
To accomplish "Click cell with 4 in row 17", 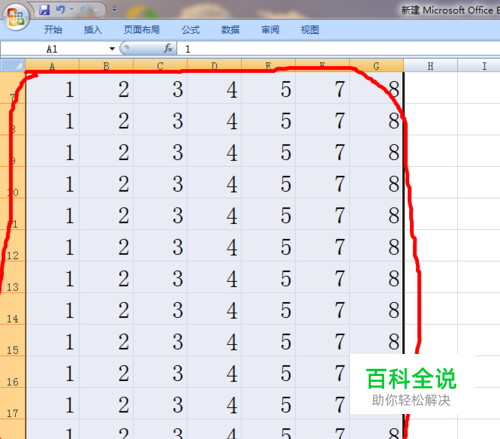I will (215, 404).
